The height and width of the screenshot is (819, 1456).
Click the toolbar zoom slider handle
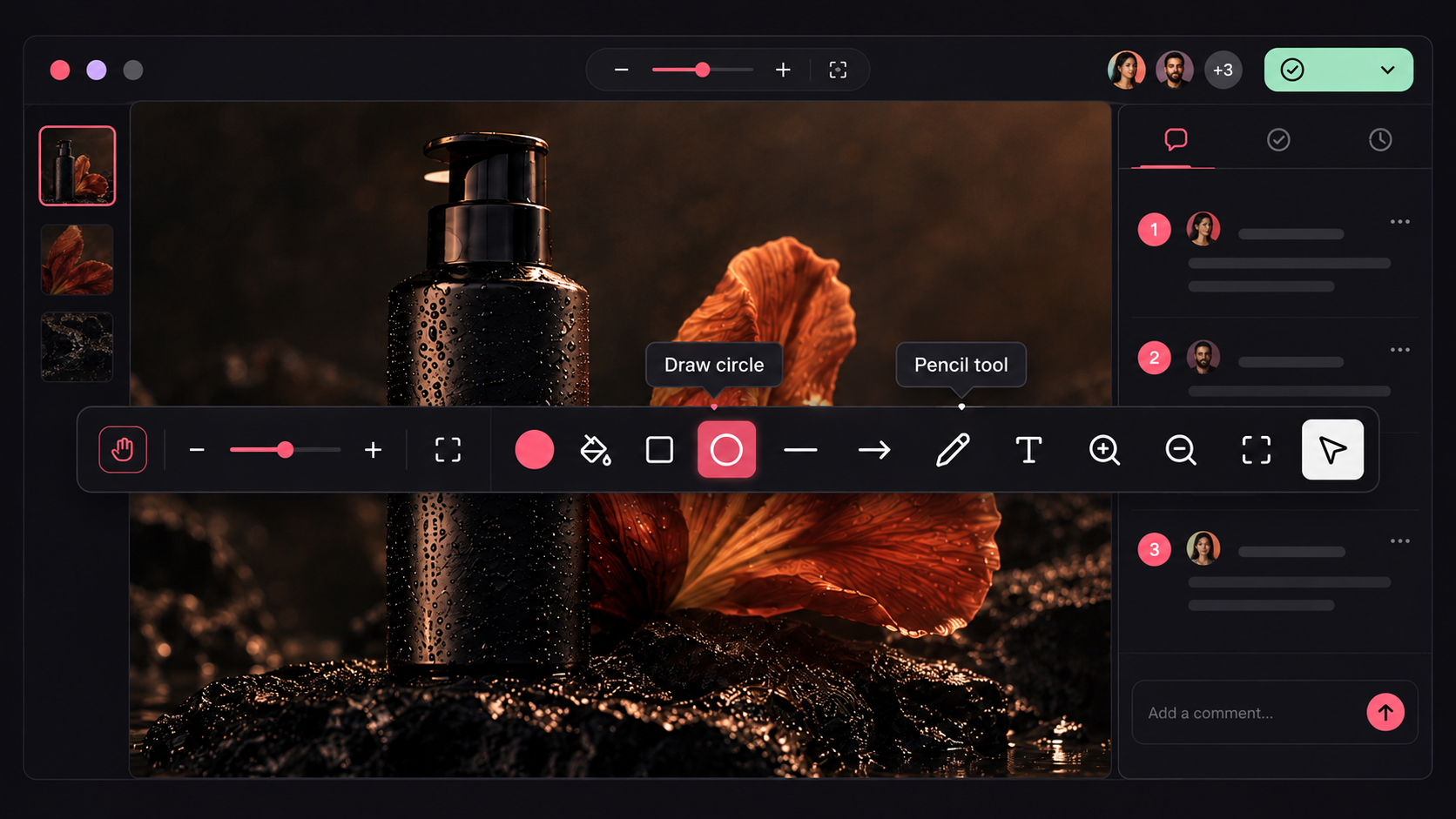pos(285,450)
